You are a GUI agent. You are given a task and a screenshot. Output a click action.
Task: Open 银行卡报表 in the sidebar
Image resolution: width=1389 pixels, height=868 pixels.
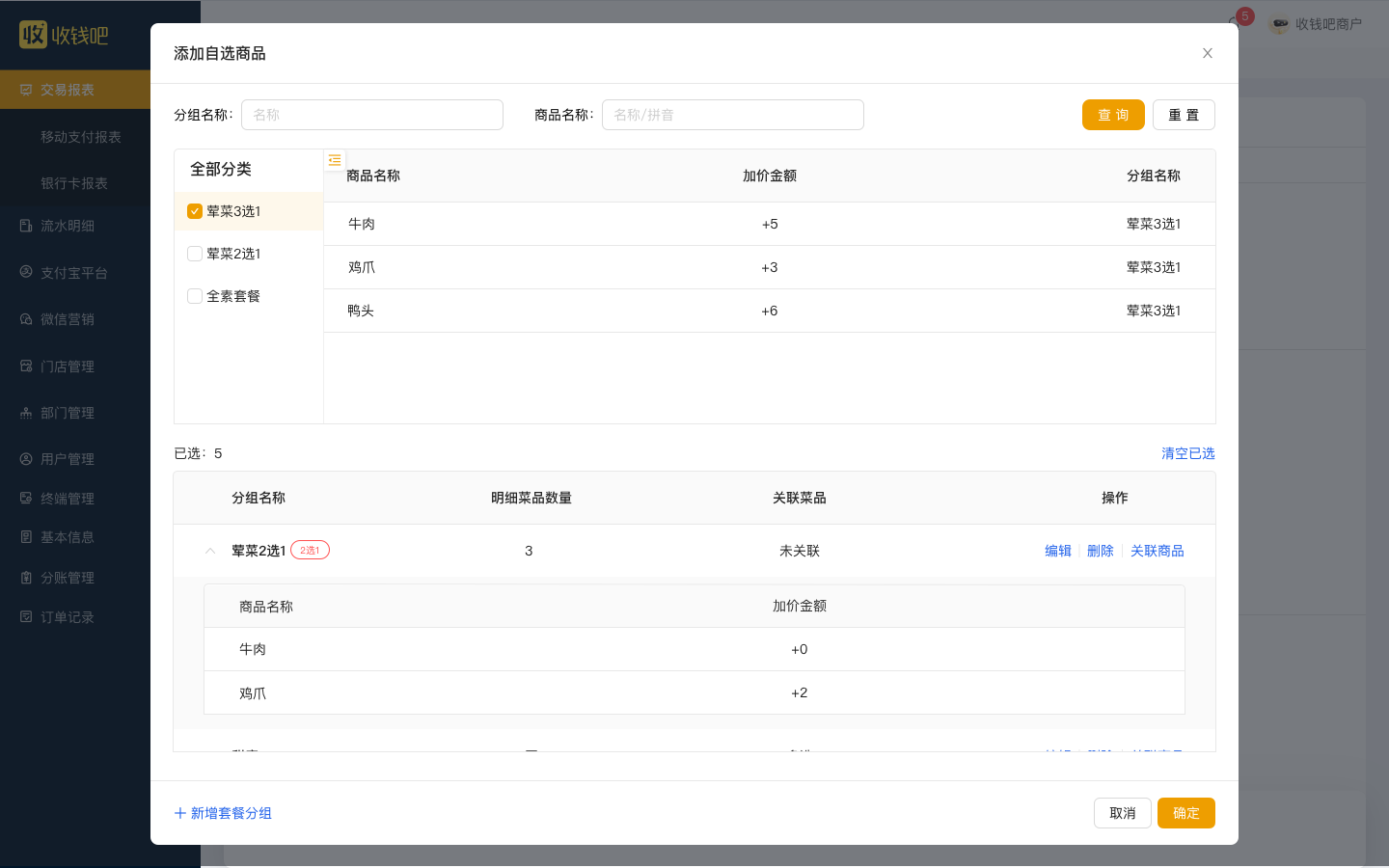coord(74,183)
